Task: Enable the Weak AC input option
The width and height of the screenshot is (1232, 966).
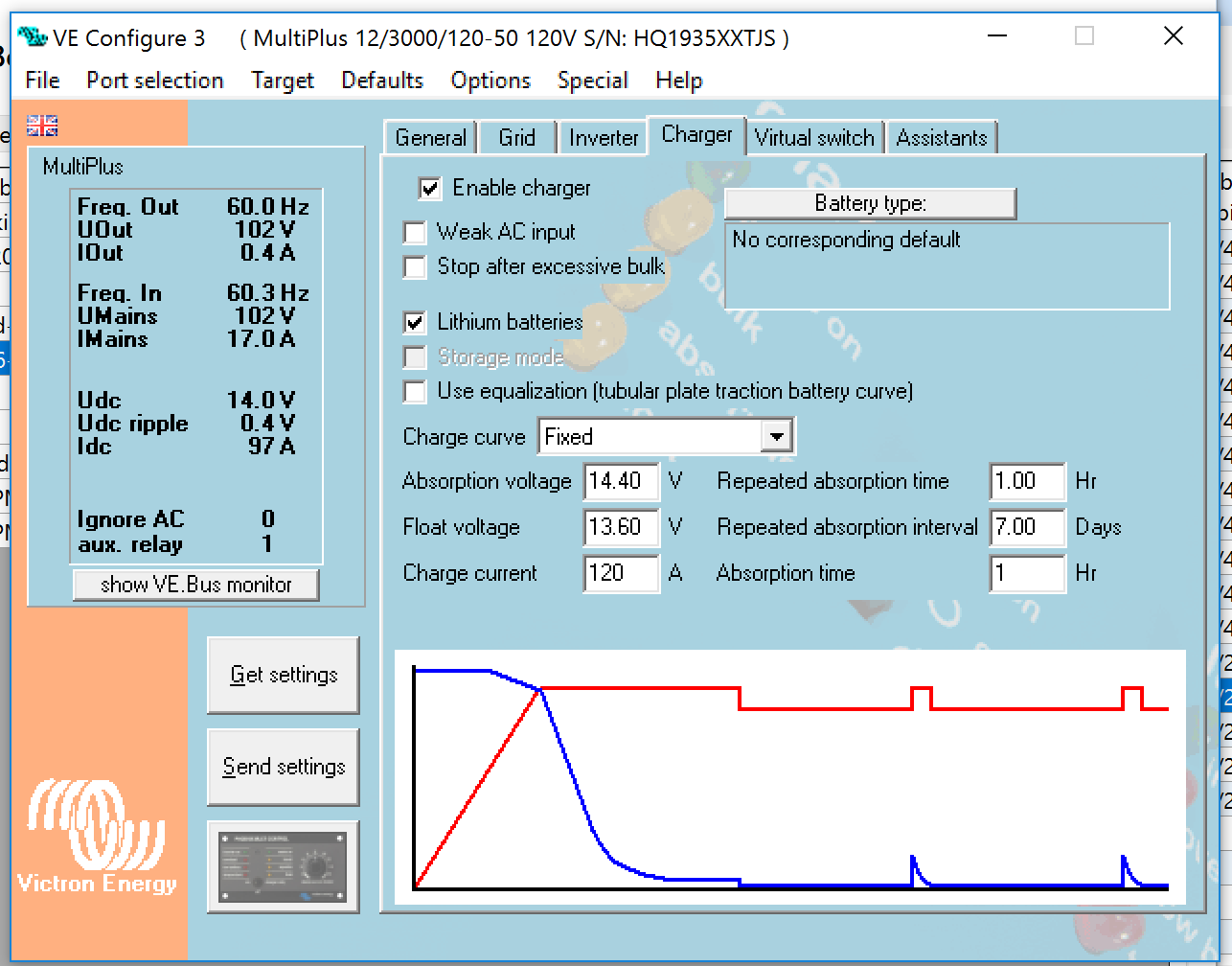Action: pos(415,233)
